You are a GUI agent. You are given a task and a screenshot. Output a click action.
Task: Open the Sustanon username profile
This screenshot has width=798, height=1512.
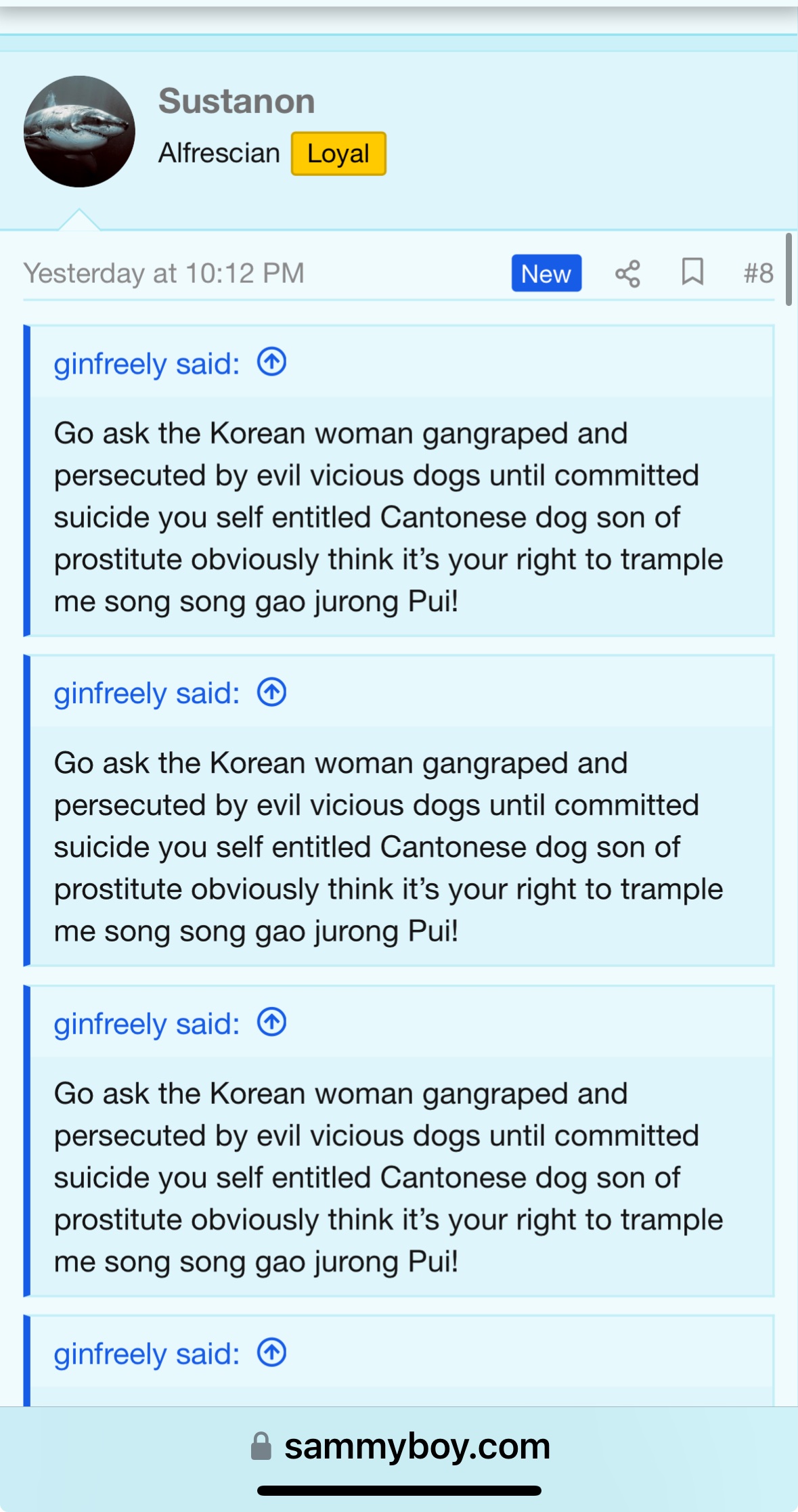click(237, 102)
